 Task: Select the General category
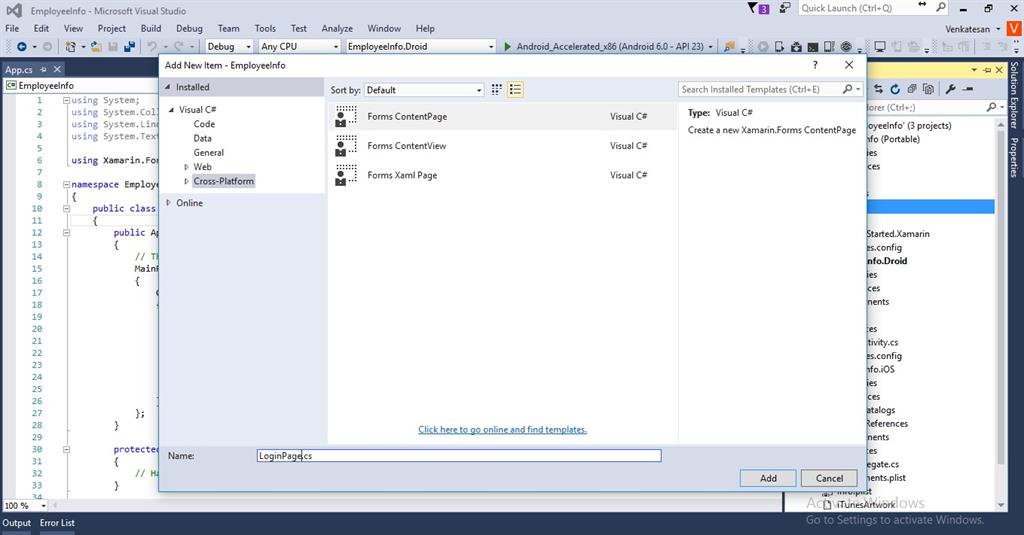pyautogui.click(x=209, y=153)
